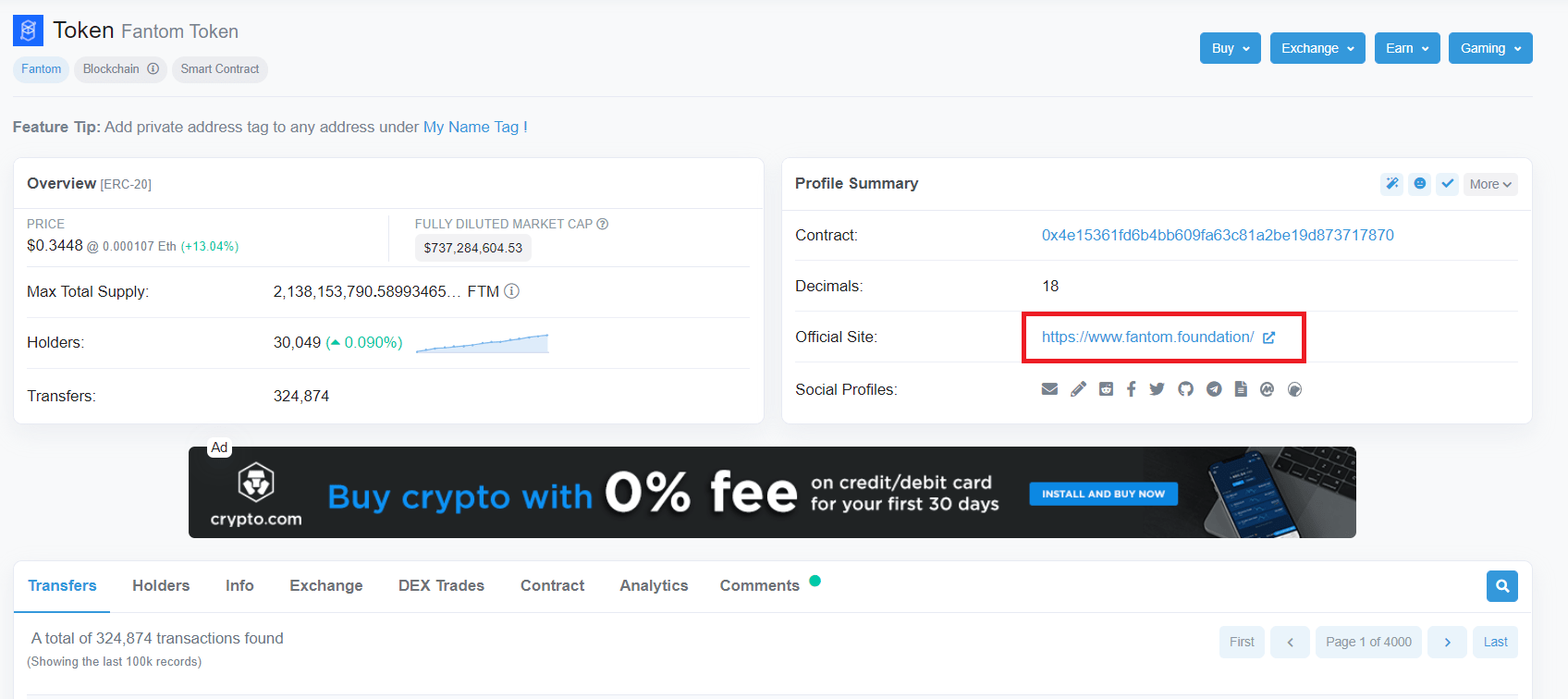This screenshot has height=699, width=1568.
Task: Open the email social profile icon
Action: 1049,389
